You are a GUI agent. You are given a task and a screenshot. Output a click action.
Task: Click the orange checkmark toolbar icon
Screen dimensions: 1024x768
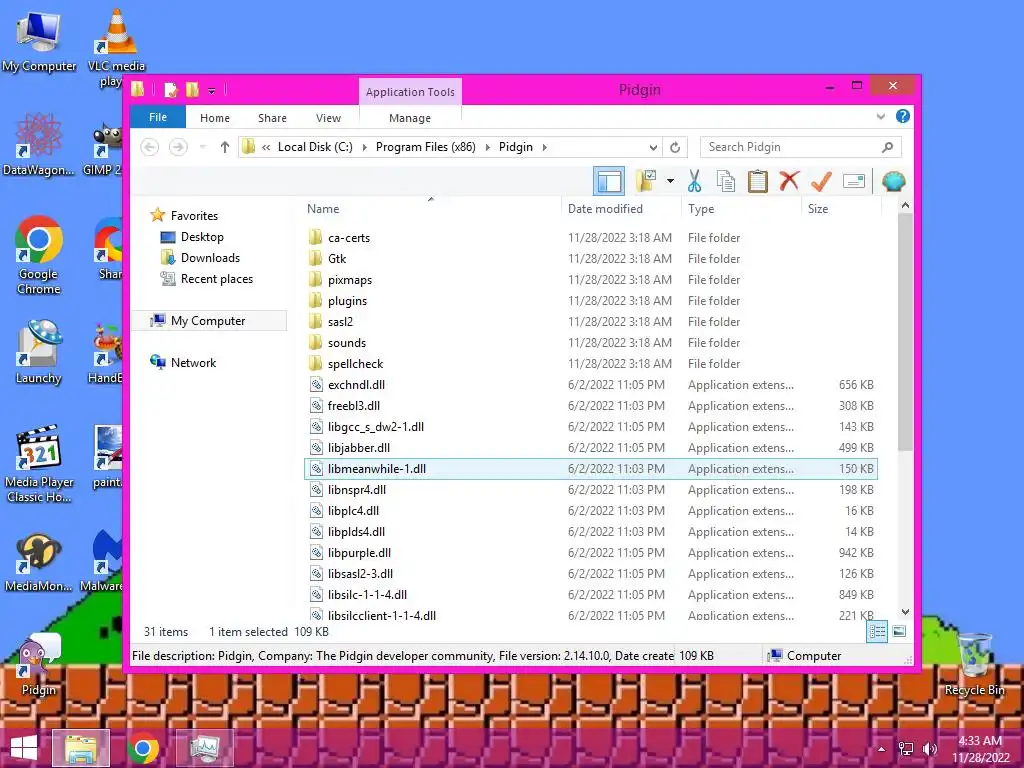[x=821, y=181]
